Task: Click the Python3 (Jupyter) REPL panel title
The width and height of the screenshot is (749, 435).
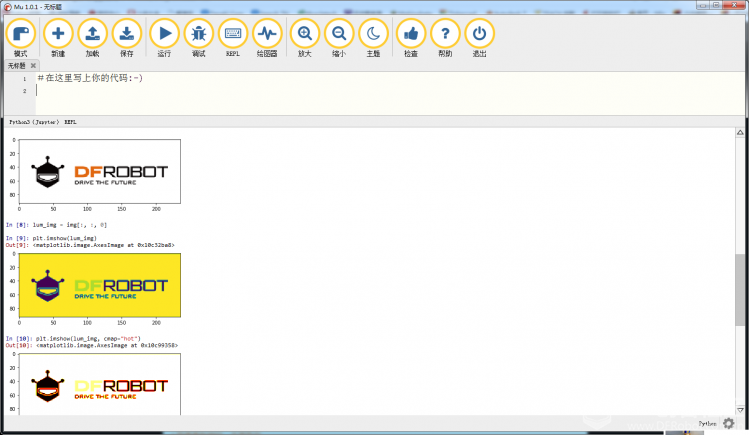Action: click(43, 122)
